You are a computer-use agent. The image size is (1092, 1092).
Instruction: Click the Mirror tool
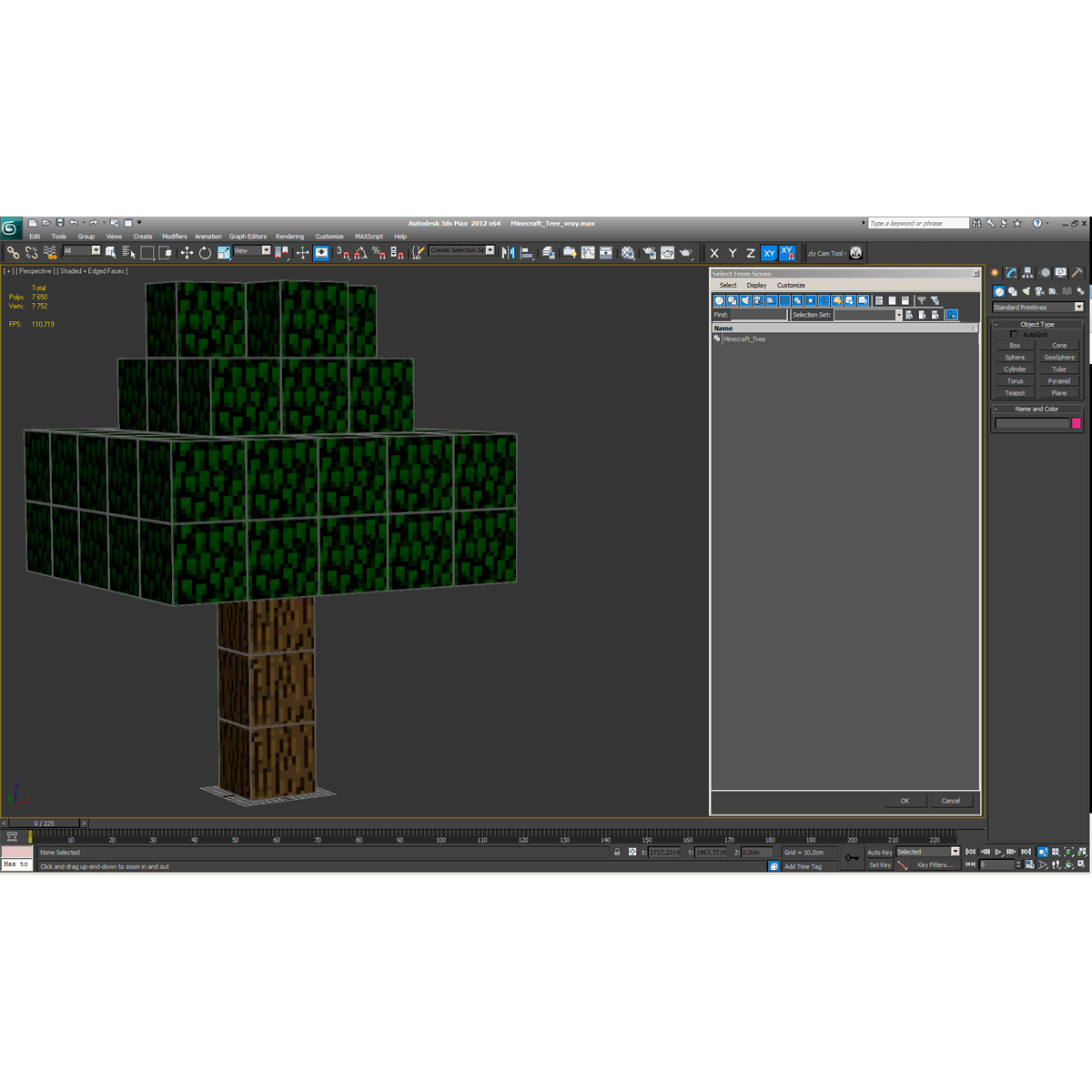(508, 253)
